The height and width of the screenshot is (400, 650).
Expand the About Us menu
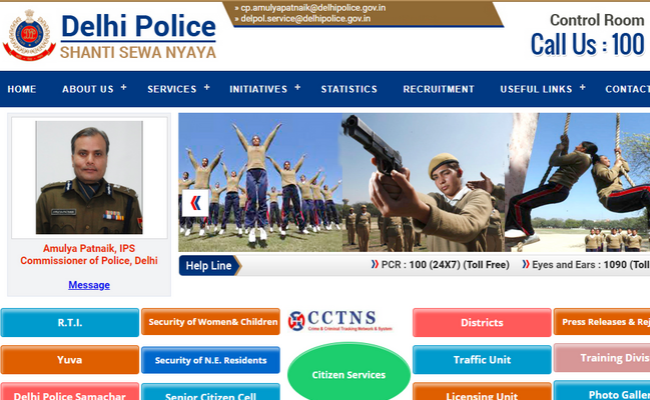tap(94, 89)
